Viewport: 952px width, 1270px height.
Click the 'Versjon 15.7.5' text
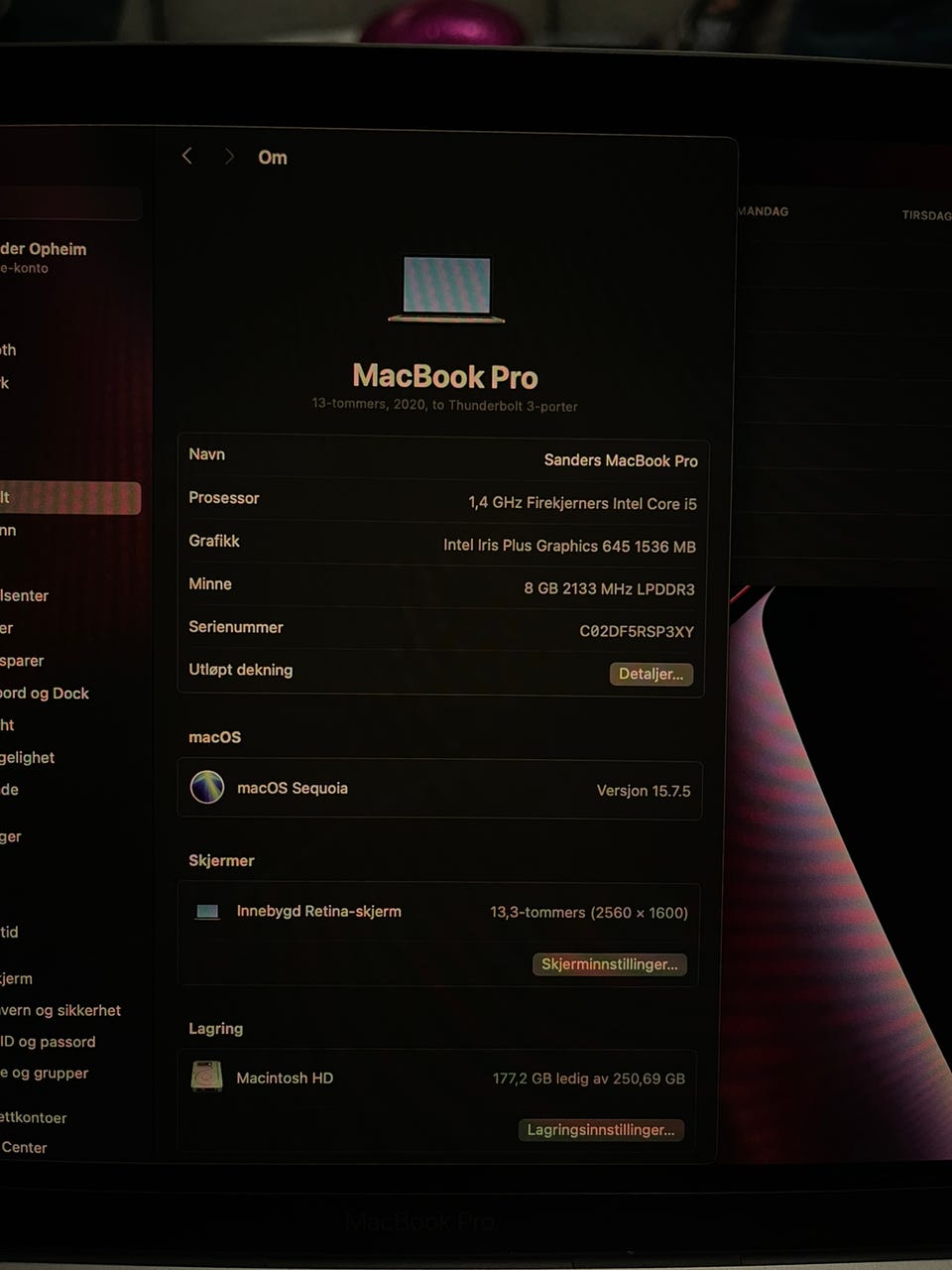[644, 791]
